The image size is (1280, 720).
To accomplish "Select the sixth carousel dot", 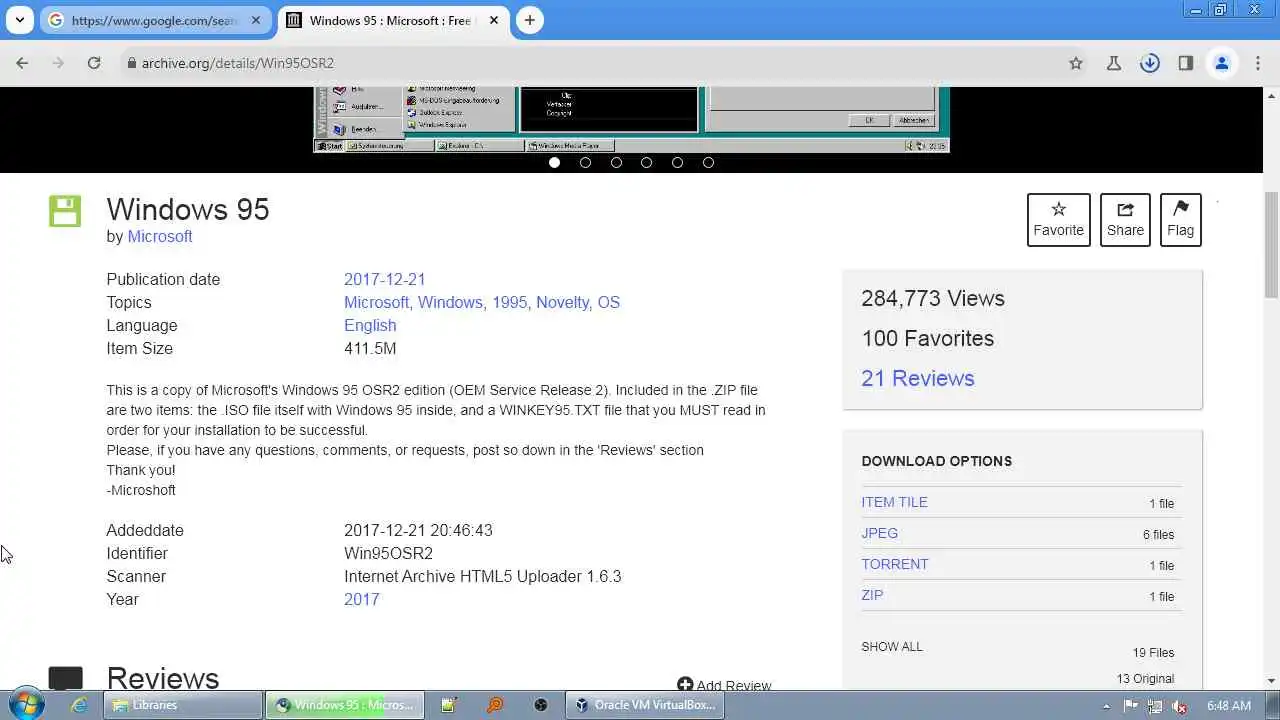I will tap(708, 162).
